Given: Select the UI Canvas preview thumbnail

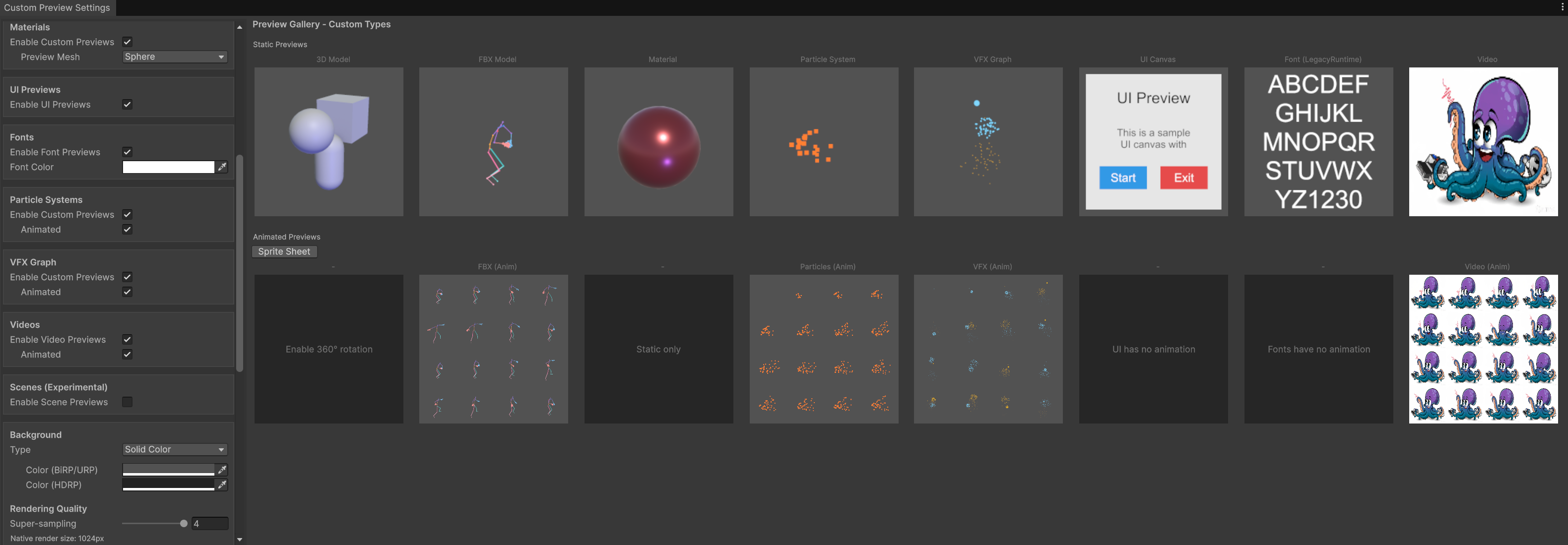Looking at the screenshot, I should tap(1154, 142).
